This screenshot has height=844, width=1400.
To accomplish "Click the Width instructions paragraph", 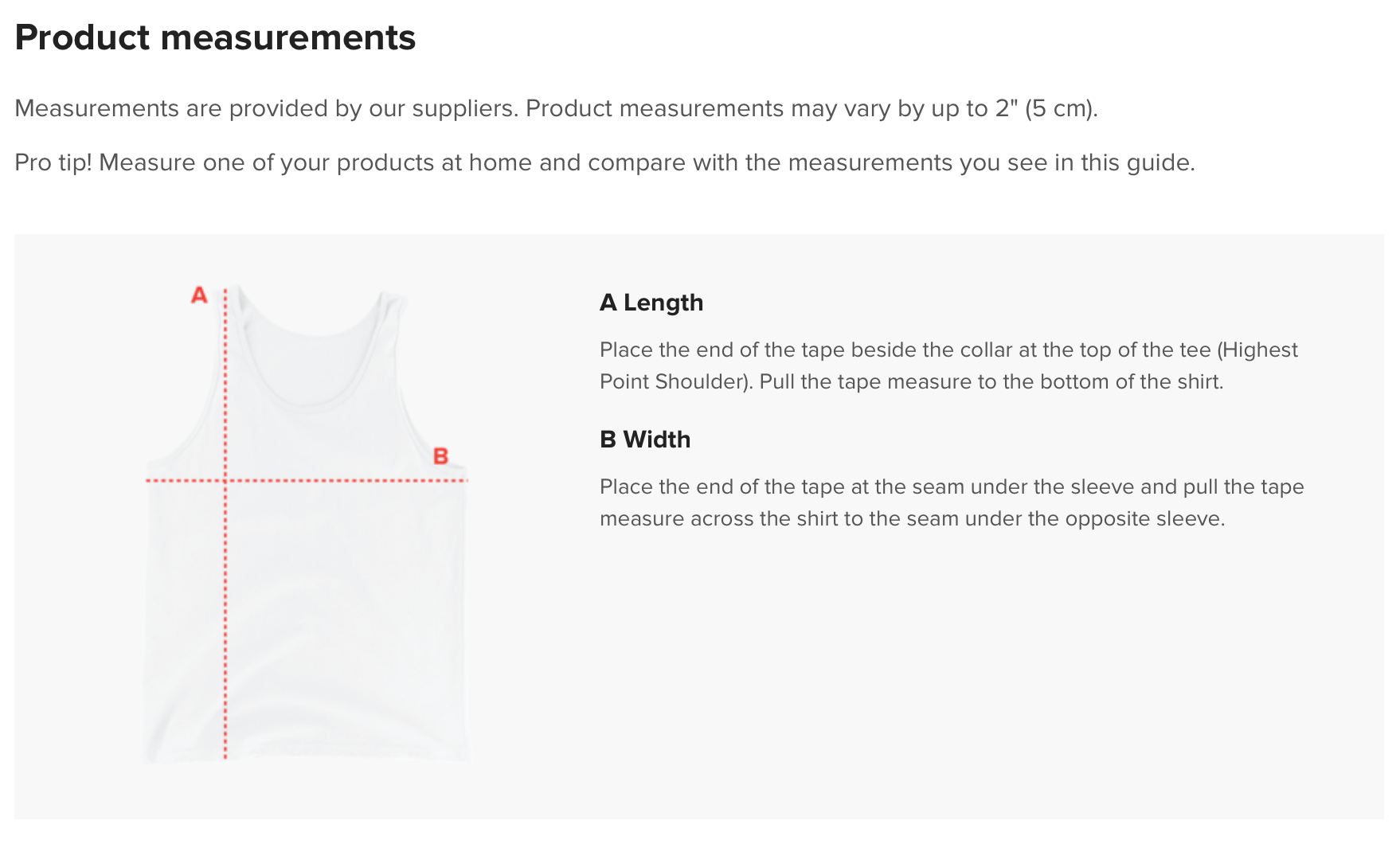I will click(x=952, y=502).
